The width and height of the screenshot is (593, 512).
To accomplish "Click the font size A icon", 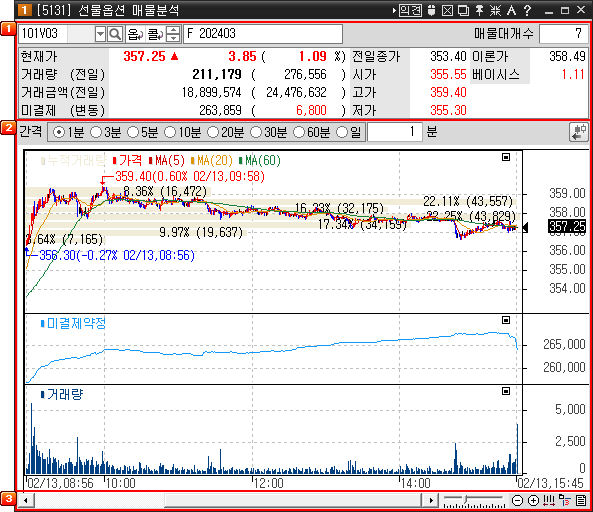I will point(511,10).
